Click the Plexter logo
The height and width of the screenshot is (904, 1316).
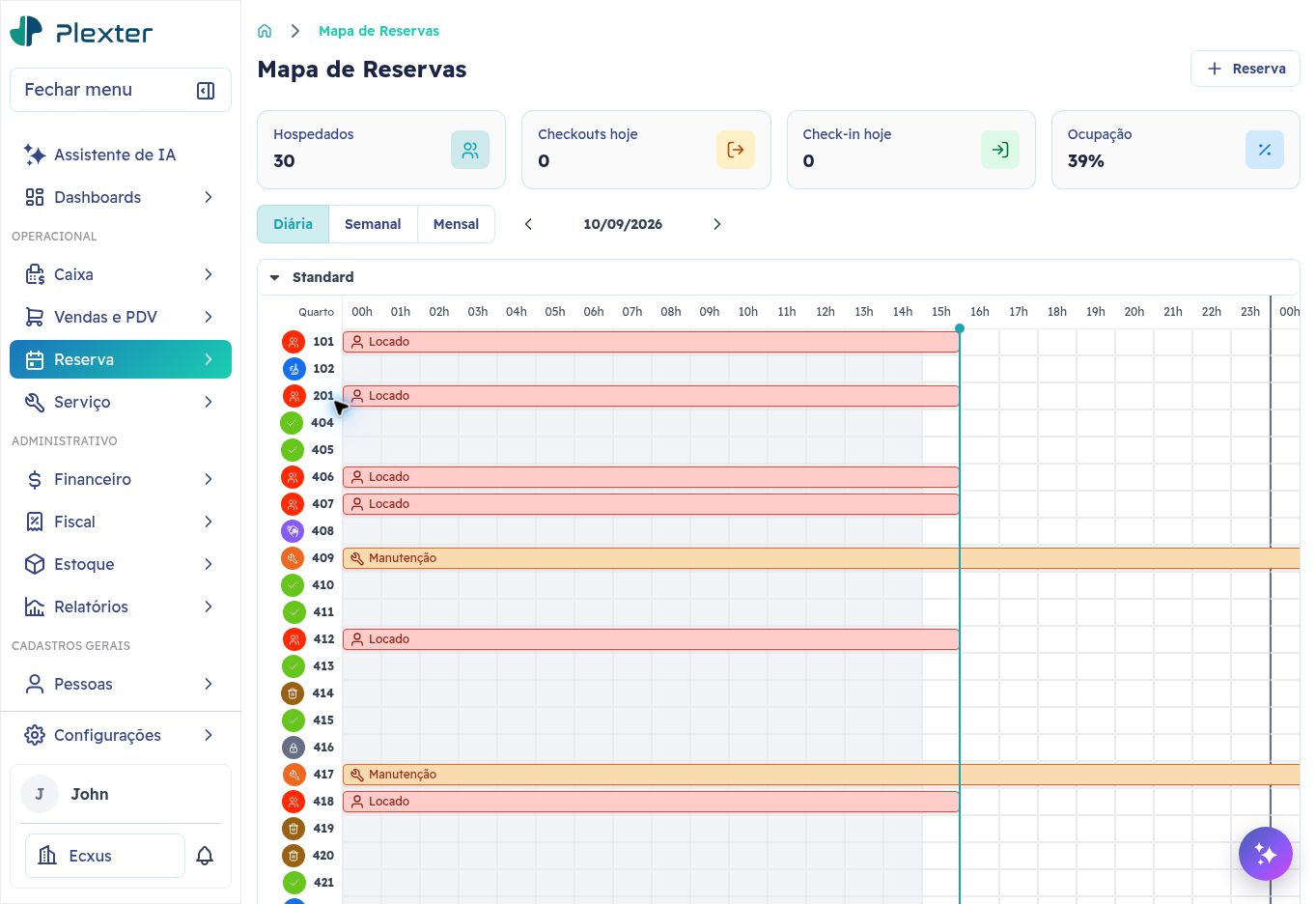click(x=81, y=32)
